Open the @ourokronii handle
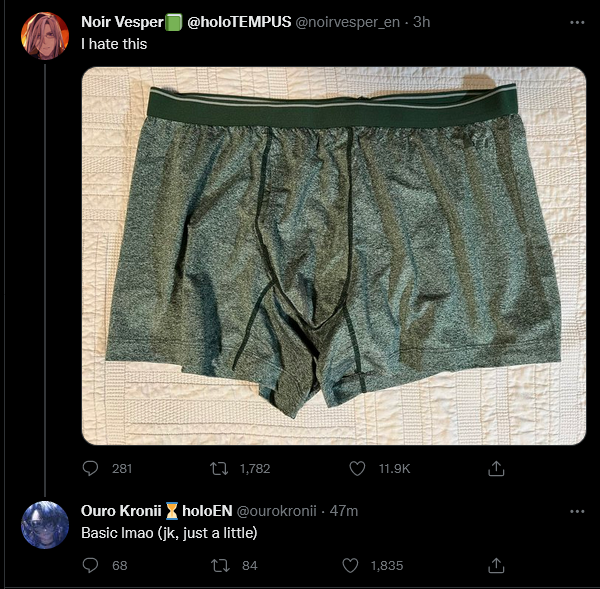The width and height of the screenshot is (600, 589). (x=276, y=511)
